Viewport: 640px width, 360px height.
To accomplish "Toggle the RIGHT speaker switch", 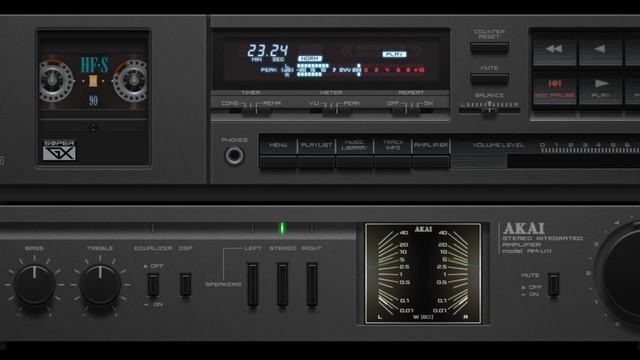I will click(312, 284).
